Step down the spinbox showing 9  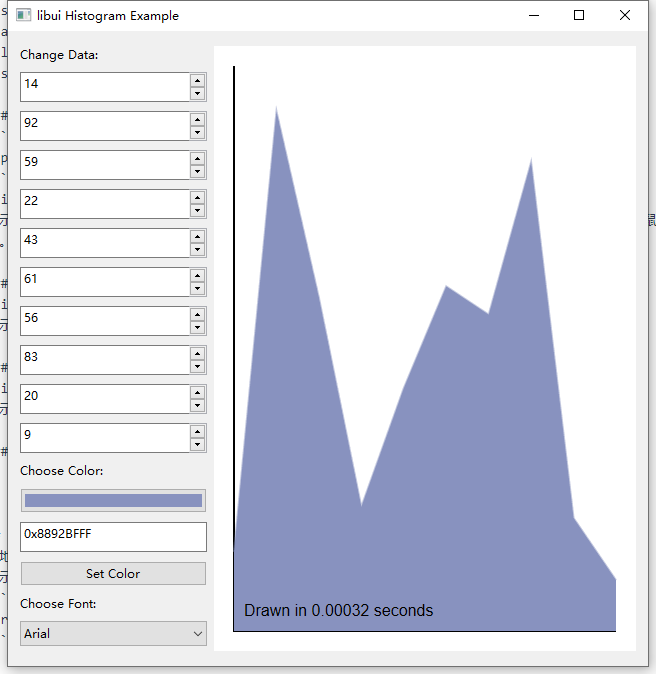[x=198, y=445]
